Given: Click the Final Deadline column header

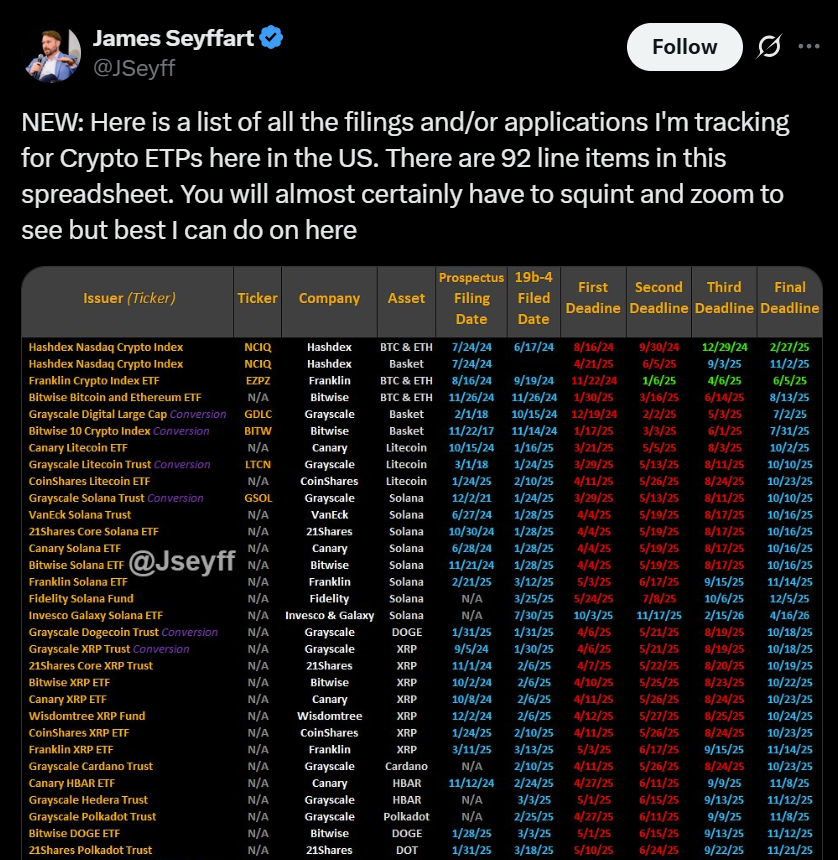Looking at the screenshot, I should point(789,299).
